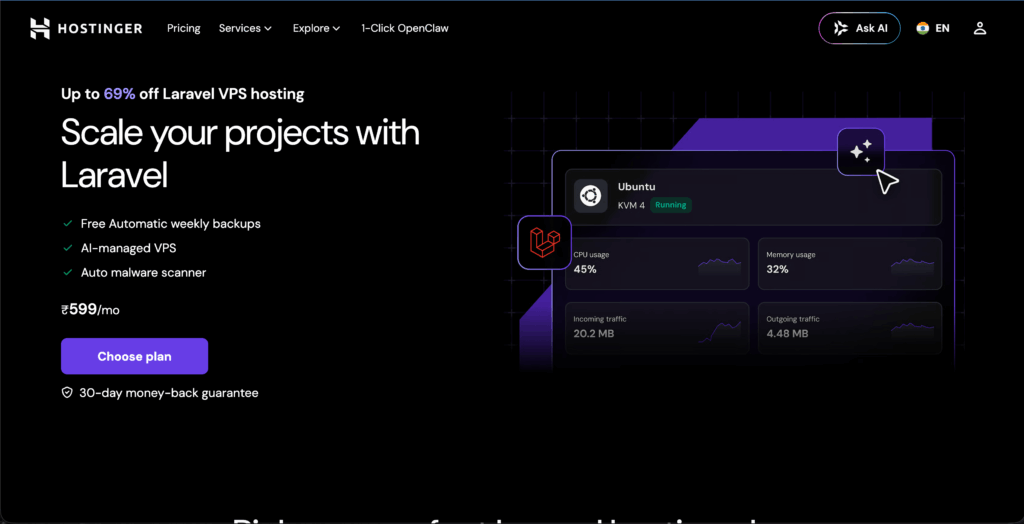Click the HOSTINGER wordmark
1024x524 pixels.
(x=101, y=28)
